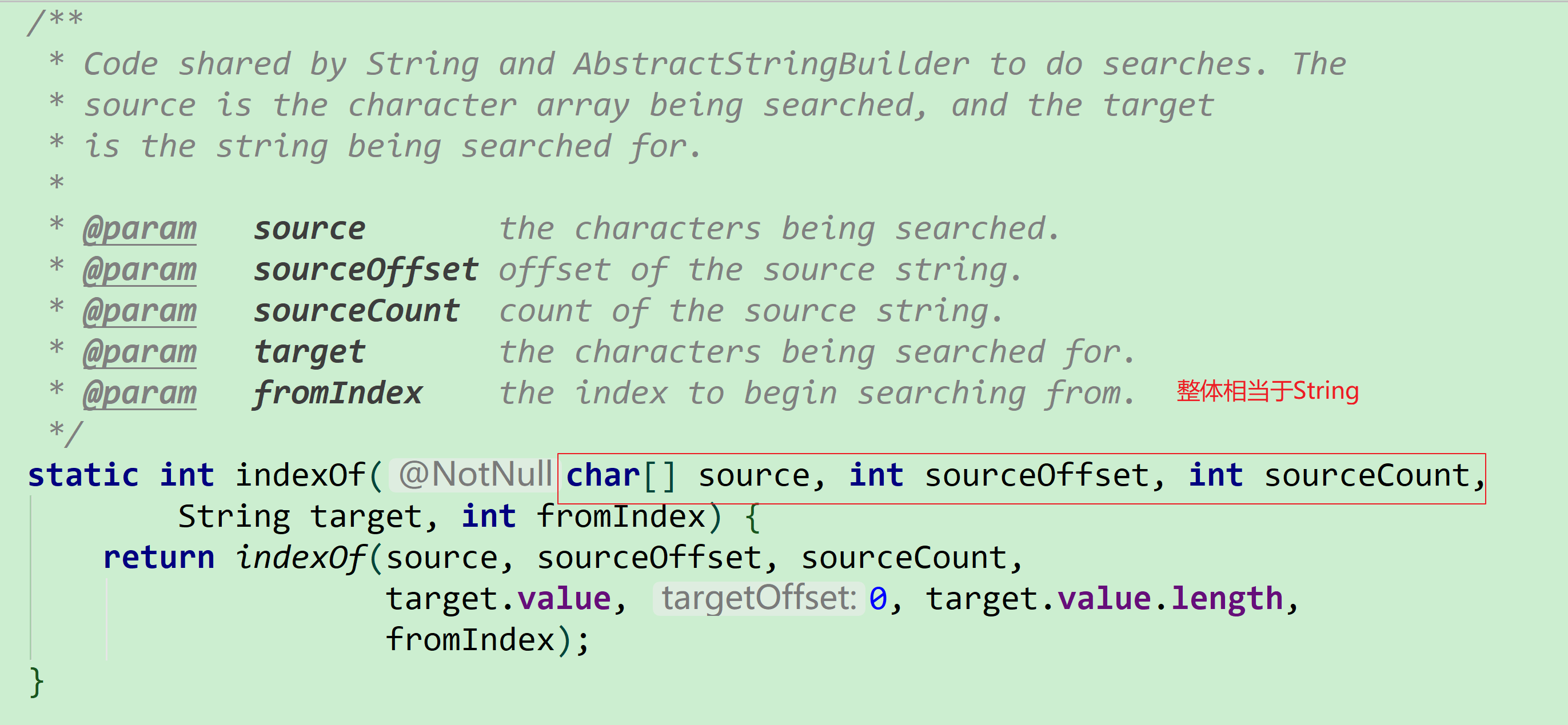Click the italic indexOf call after return
This screenshot has height=725, width=1568.
tap(300, 558)
